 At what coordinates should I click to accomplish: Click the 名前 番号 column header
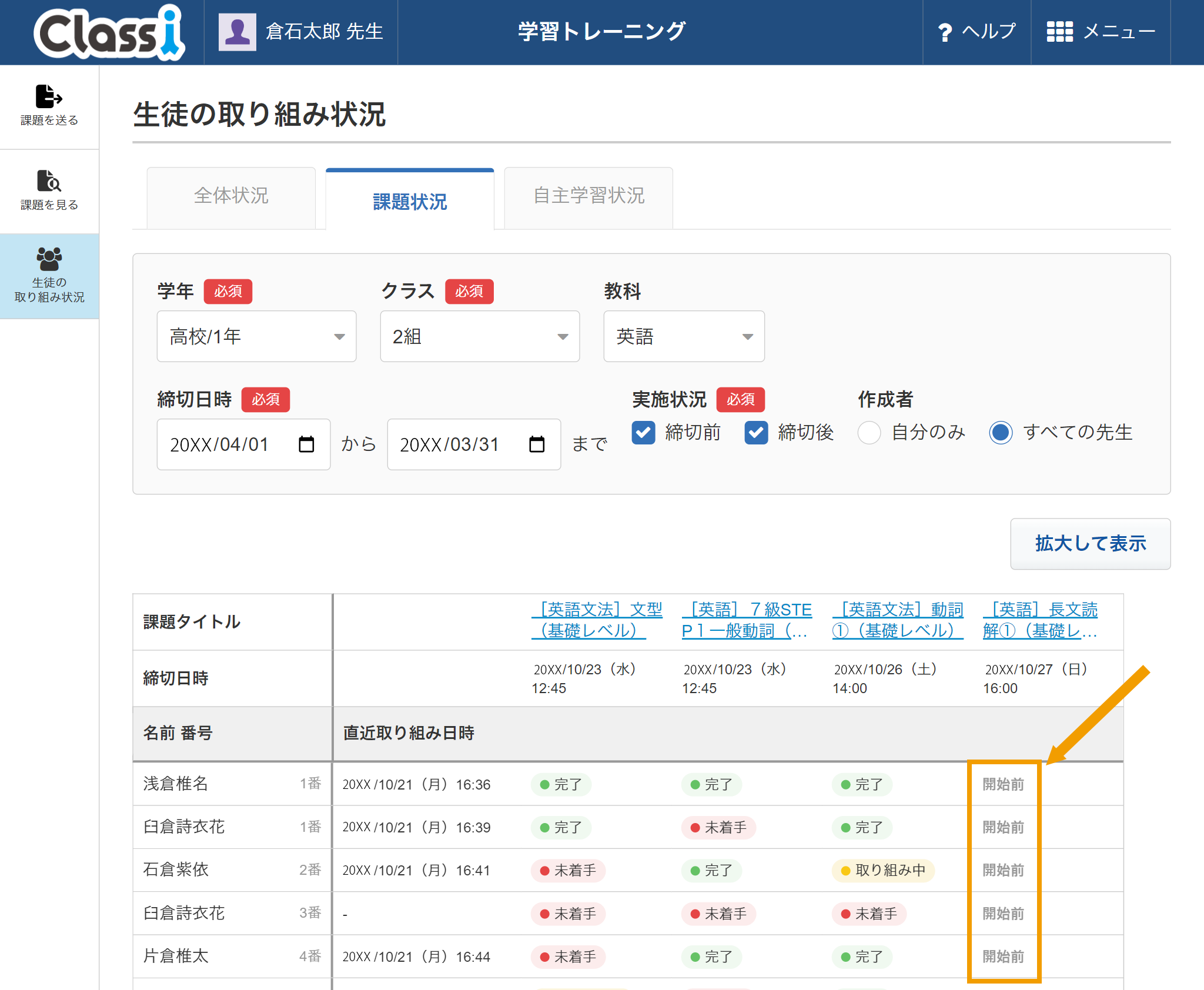point(178,733)
